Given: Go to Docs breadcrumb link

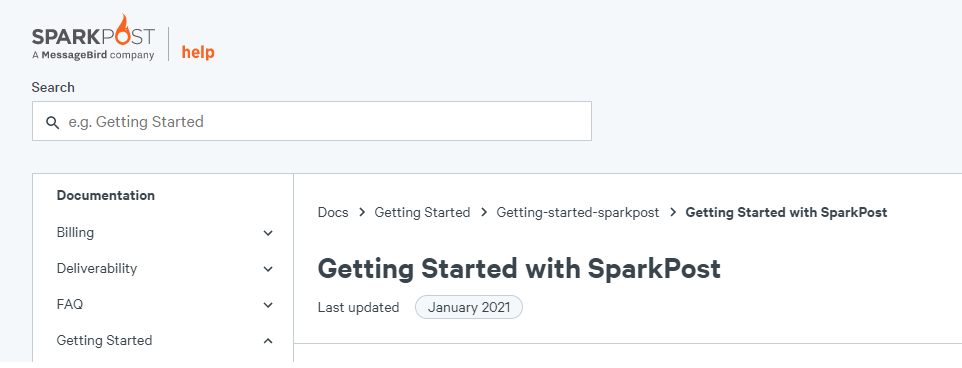Looking at the screenshot, I should tap(333, 213).
